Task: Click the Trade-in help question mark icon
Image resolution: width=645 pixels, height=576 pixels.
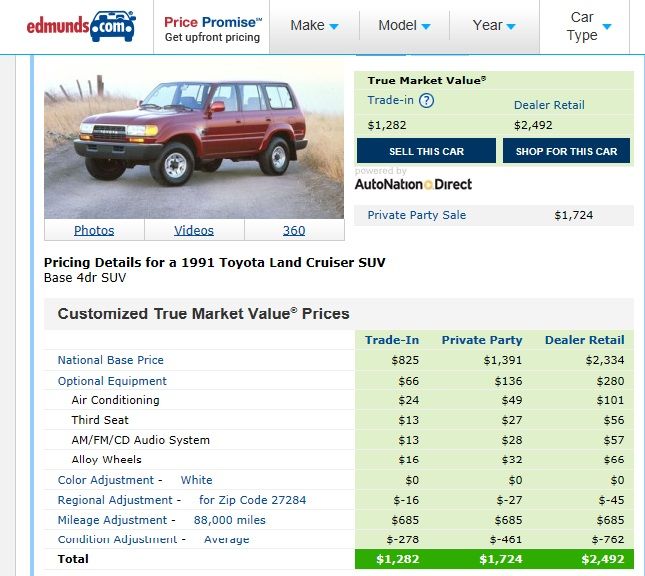Action: tap(426, 100)
